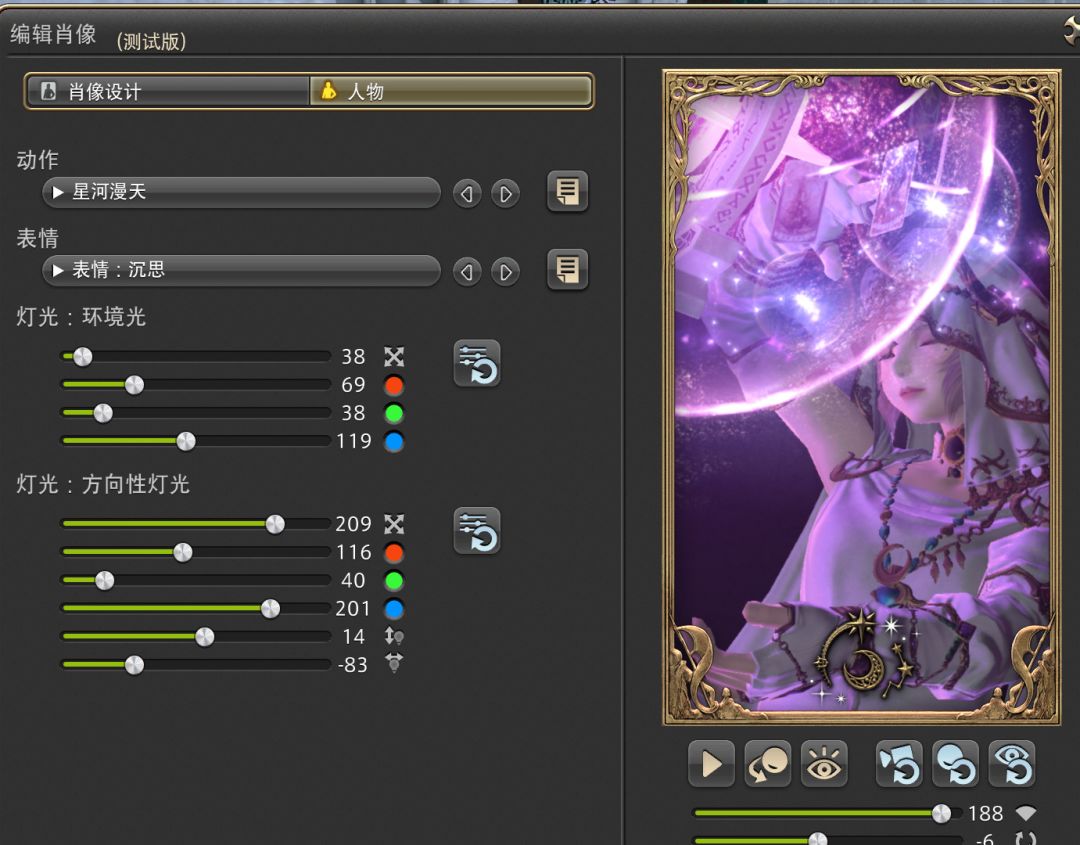Toggle the face-camera head direction button
The height and width of the screenshot is (845, 1080).
[768, 764]
